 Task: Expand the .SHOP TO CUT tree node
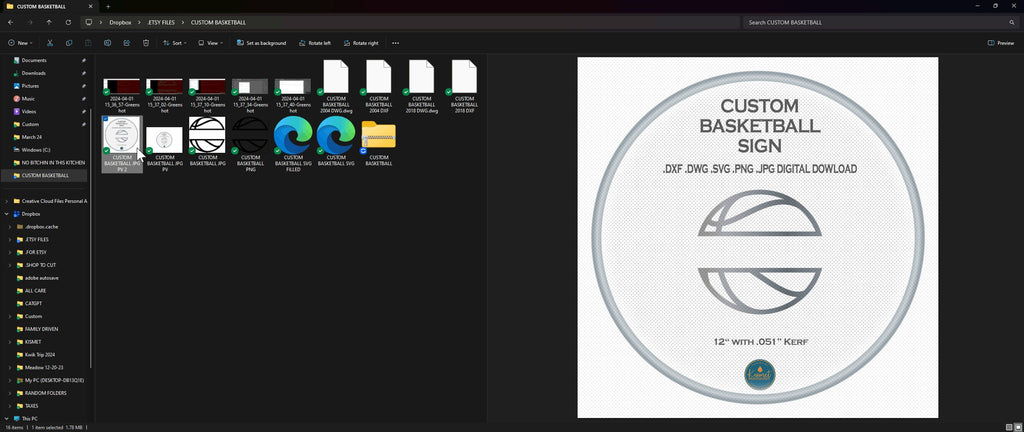[x=10, y=265]
